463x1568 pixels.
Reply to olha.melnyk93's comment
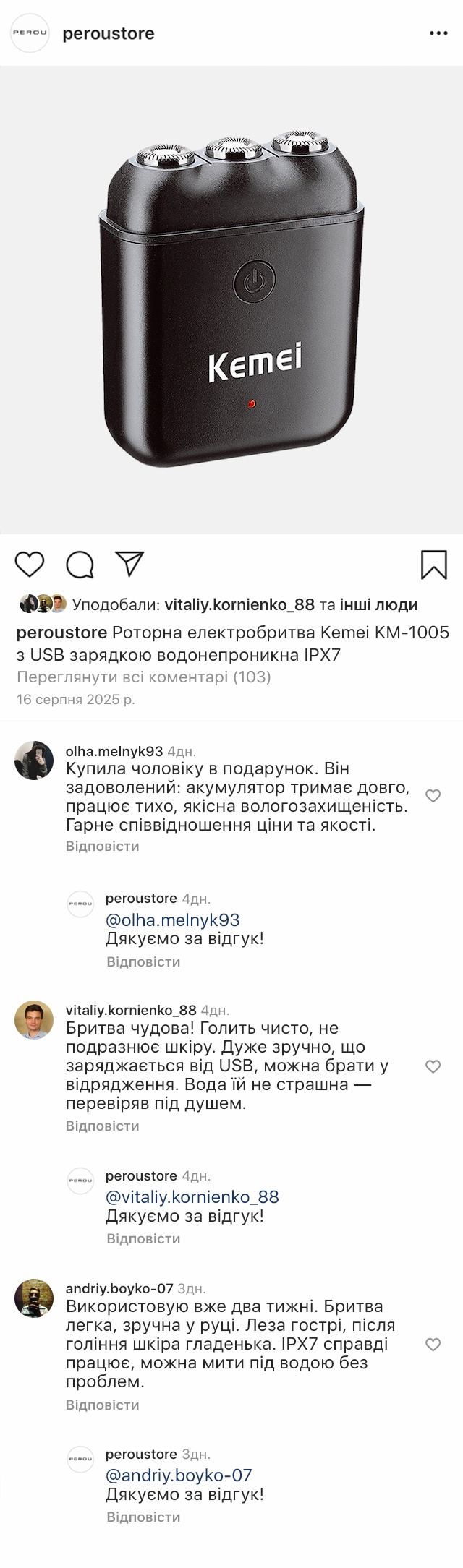tap(102, 846)
